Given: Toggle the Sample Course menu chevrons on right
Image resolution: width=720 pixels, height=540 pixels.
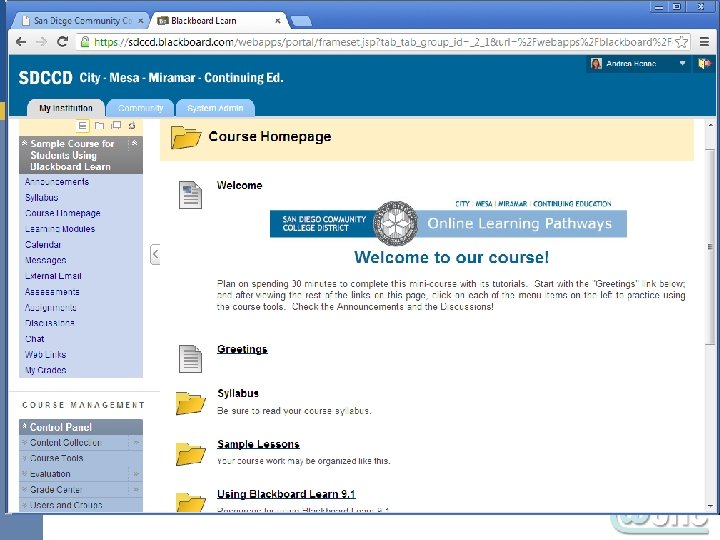Looking at the screenshot, I should coord(135,143).
